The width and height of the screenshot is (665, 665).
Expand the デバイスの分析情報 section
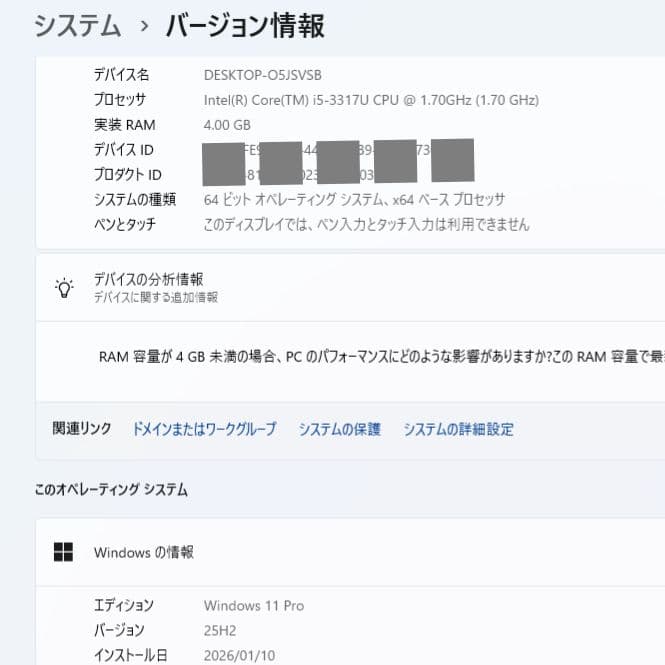point(350,288)
